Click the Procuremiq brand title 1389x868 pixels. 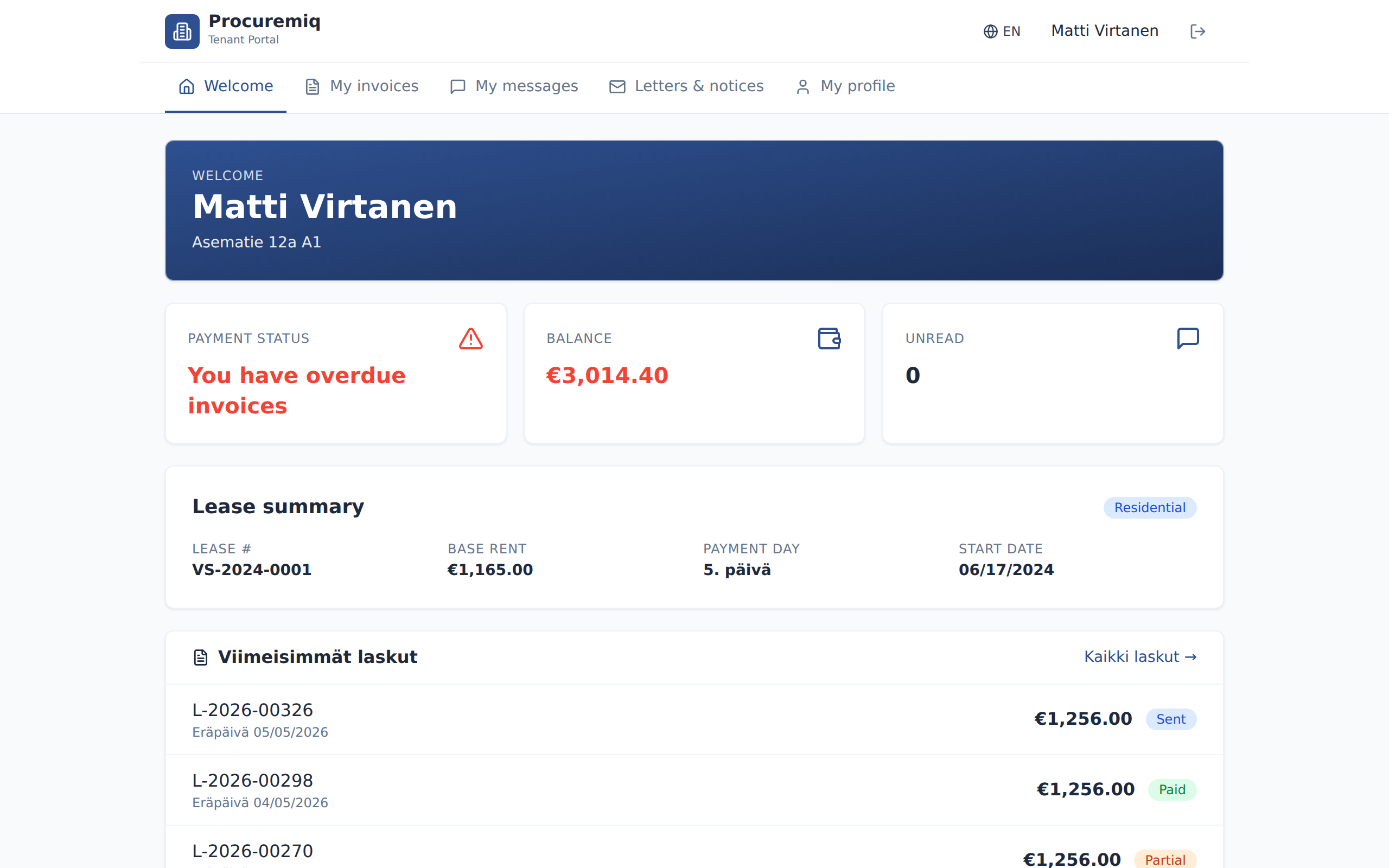click(264, 21)
